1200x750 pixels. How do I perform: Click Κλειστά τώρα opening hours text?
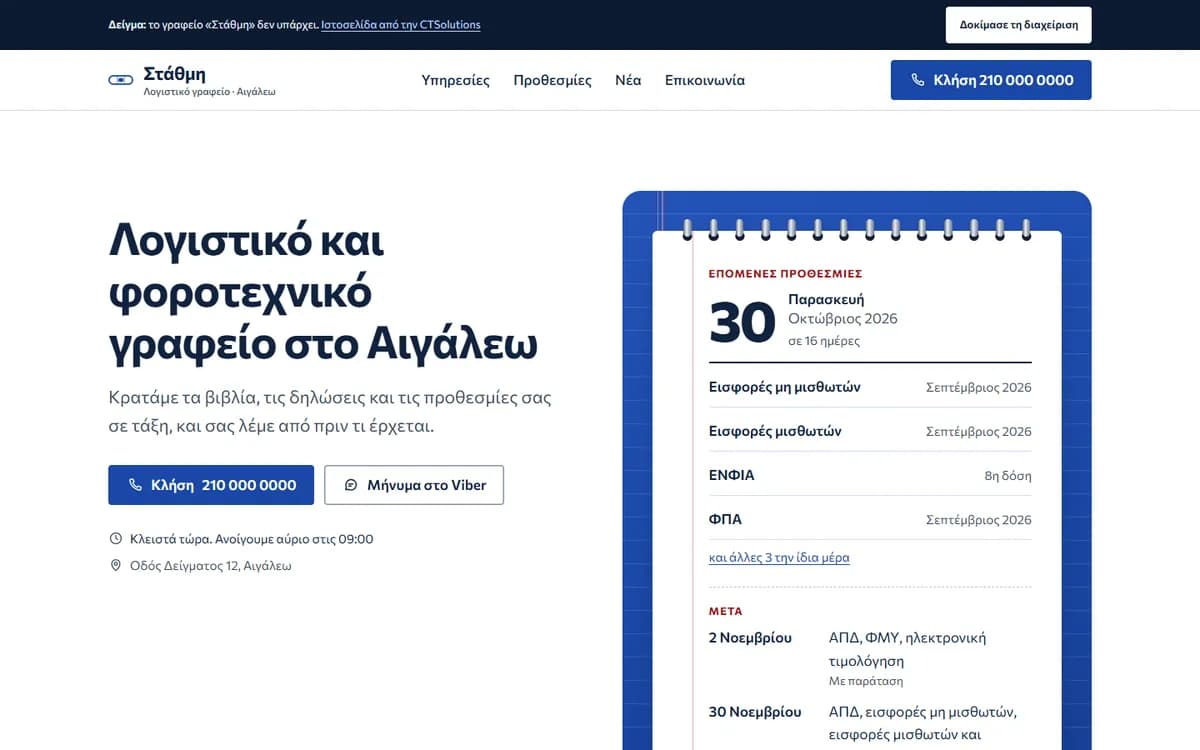(252, 539)
